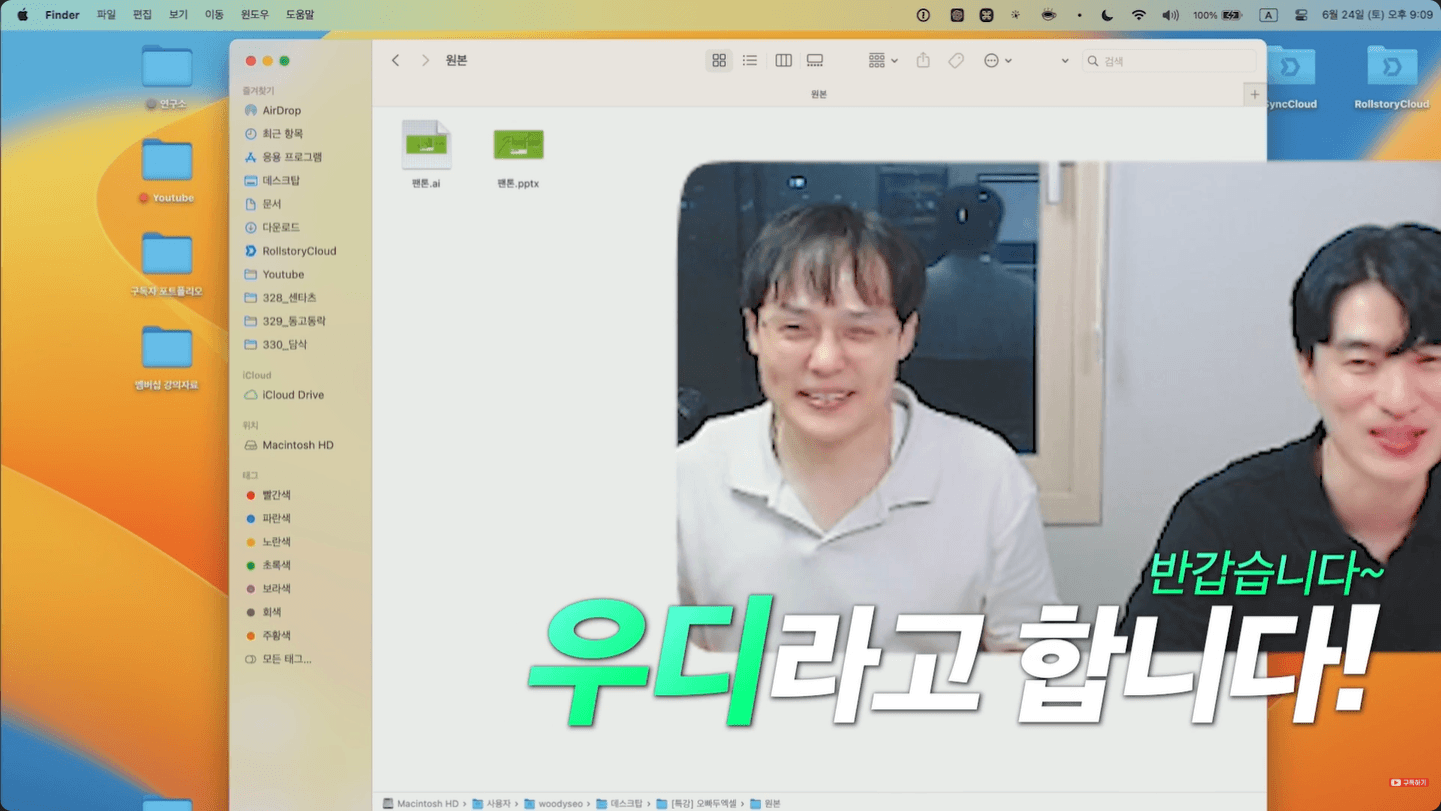The image size is (1441, 811).
Task: Click the moon Focus icon in menu bar
Action: tap(1107, 15)
